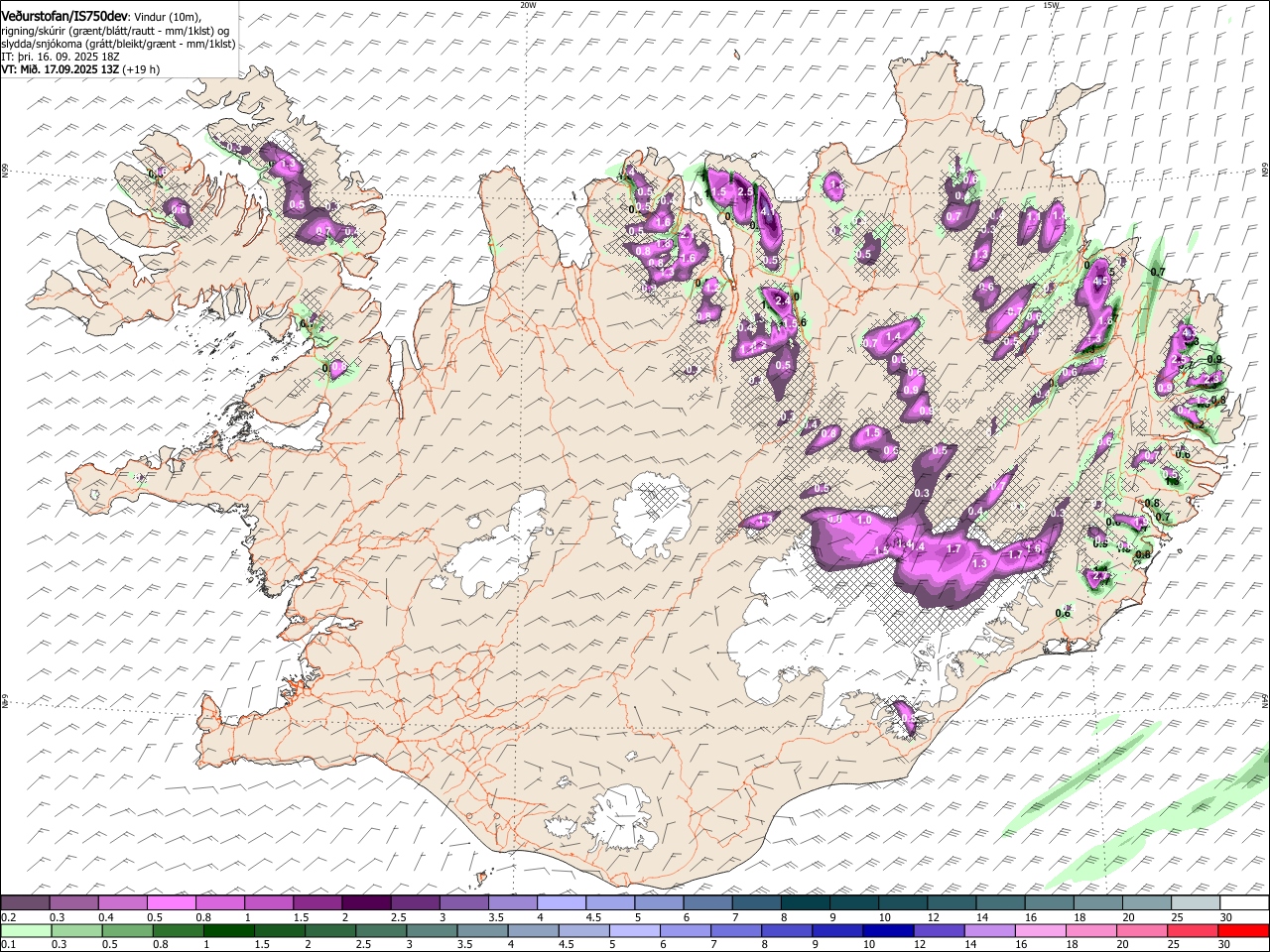Select bottom legend row blue swatch labeled 9
Viewport: 1270px width, 952px height.
click(837, 930)
